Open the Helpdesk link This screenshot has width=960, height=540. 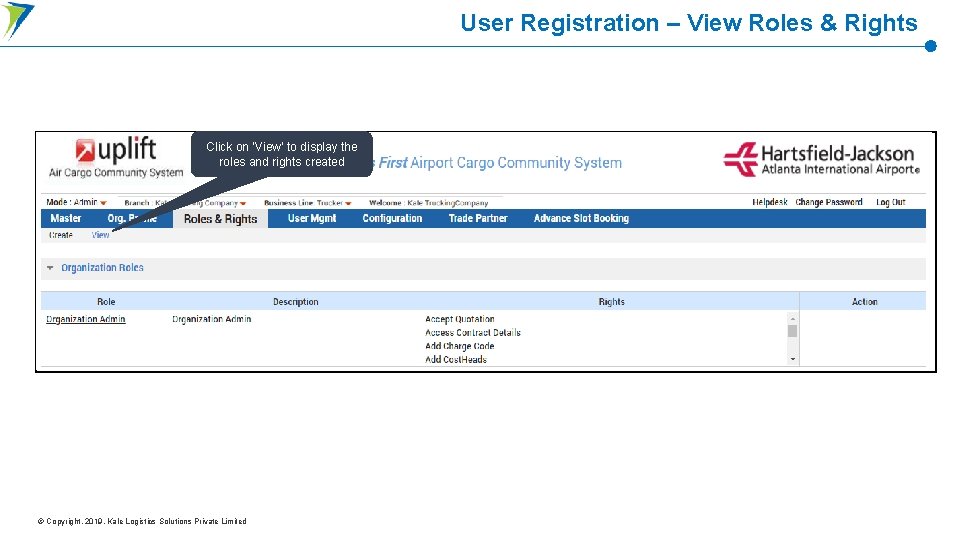pyautogui.click(x=770, y=202)
